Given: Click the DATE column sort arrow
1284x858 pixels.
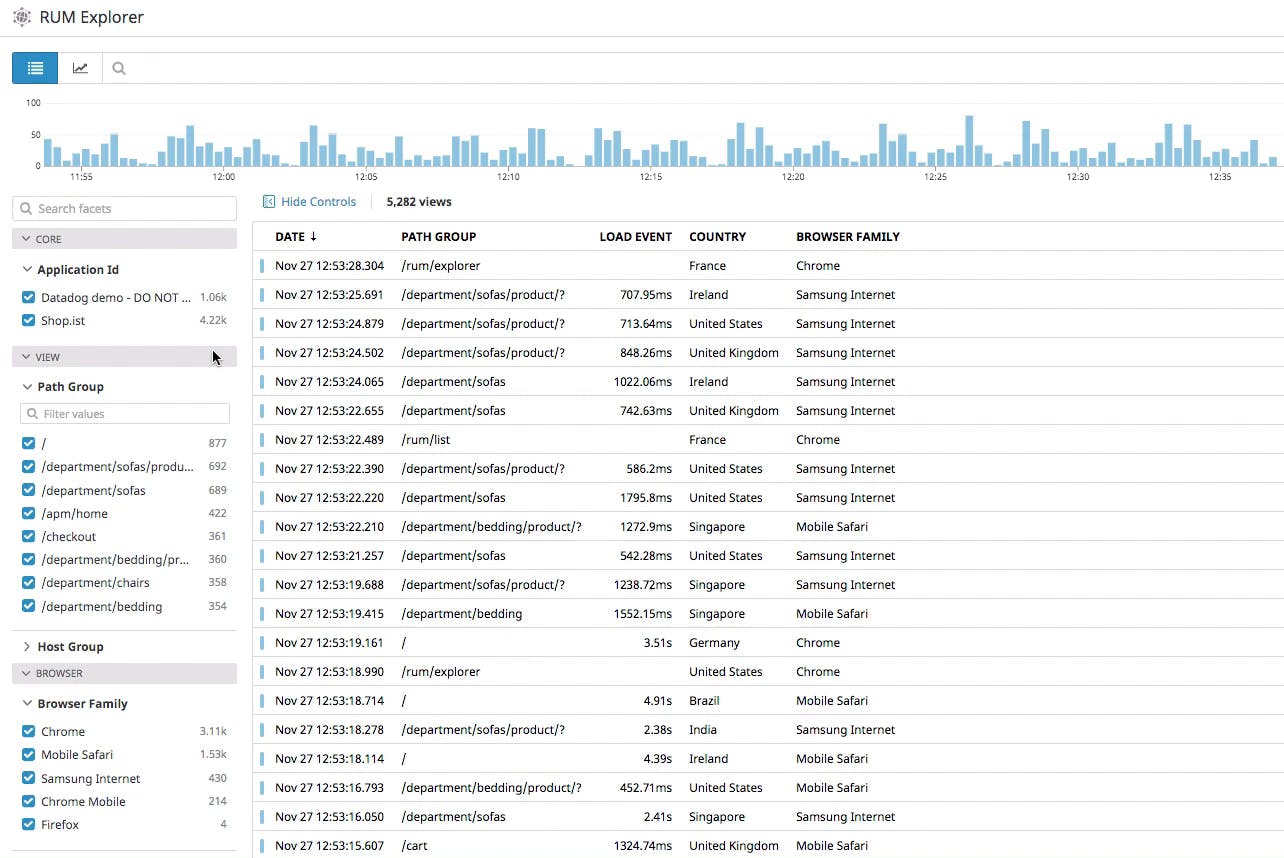Looking at the screenshot, I should point(313,237).
